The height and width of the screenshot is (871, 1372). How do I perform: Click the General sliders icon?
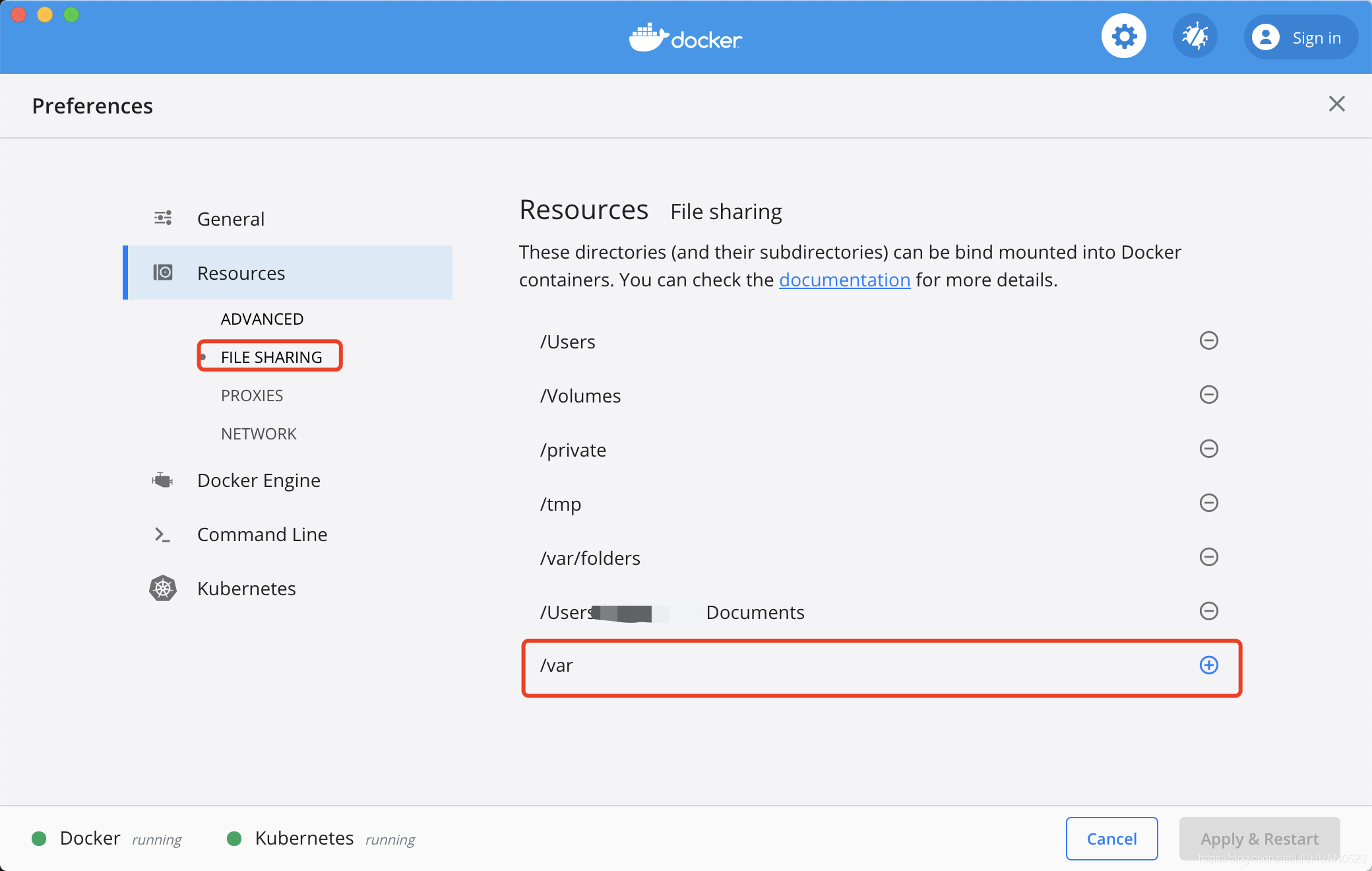pos(163,218)
